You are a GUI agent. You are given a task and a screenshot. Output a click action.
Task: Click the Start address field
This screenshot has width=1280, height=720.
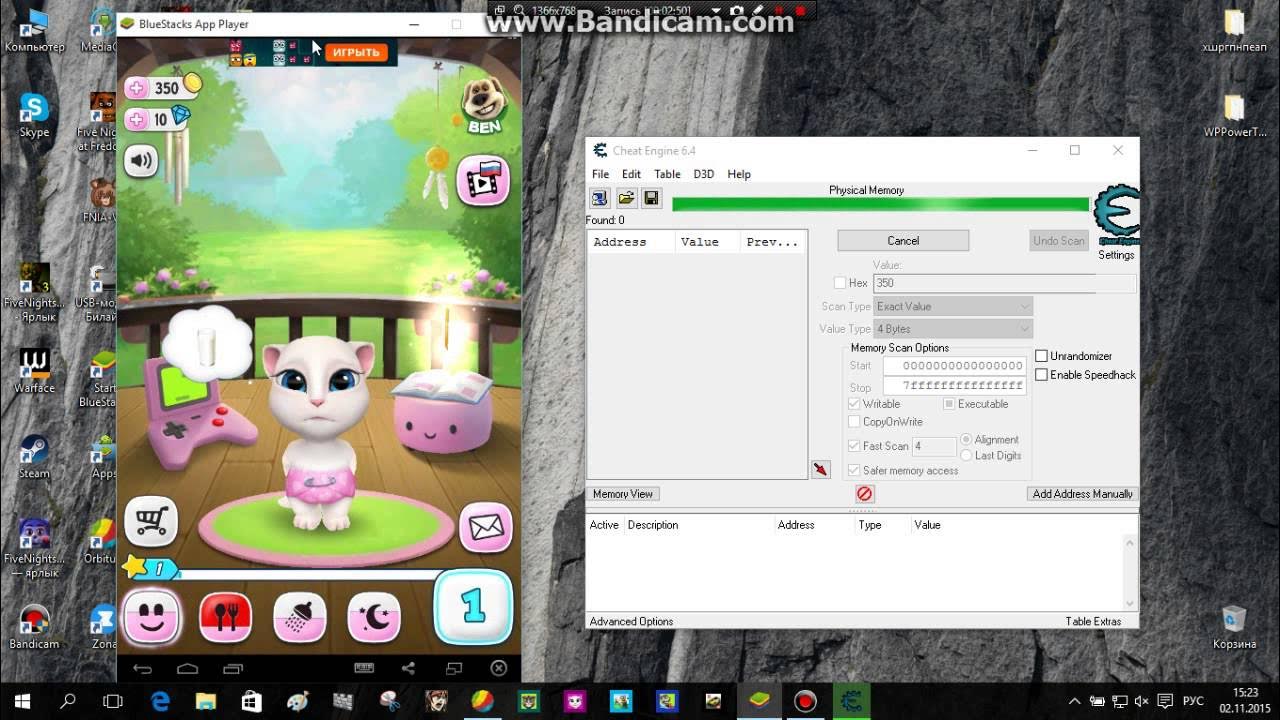coord(954,366)
